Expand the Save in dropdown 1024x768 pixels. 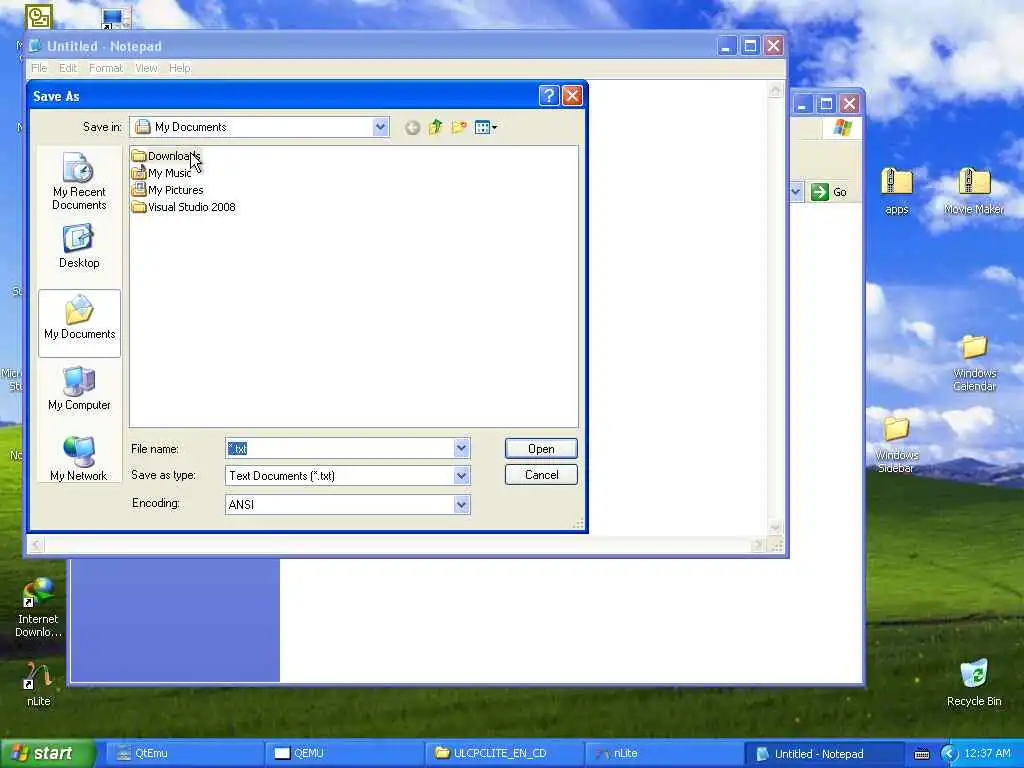tap(380, 127)
